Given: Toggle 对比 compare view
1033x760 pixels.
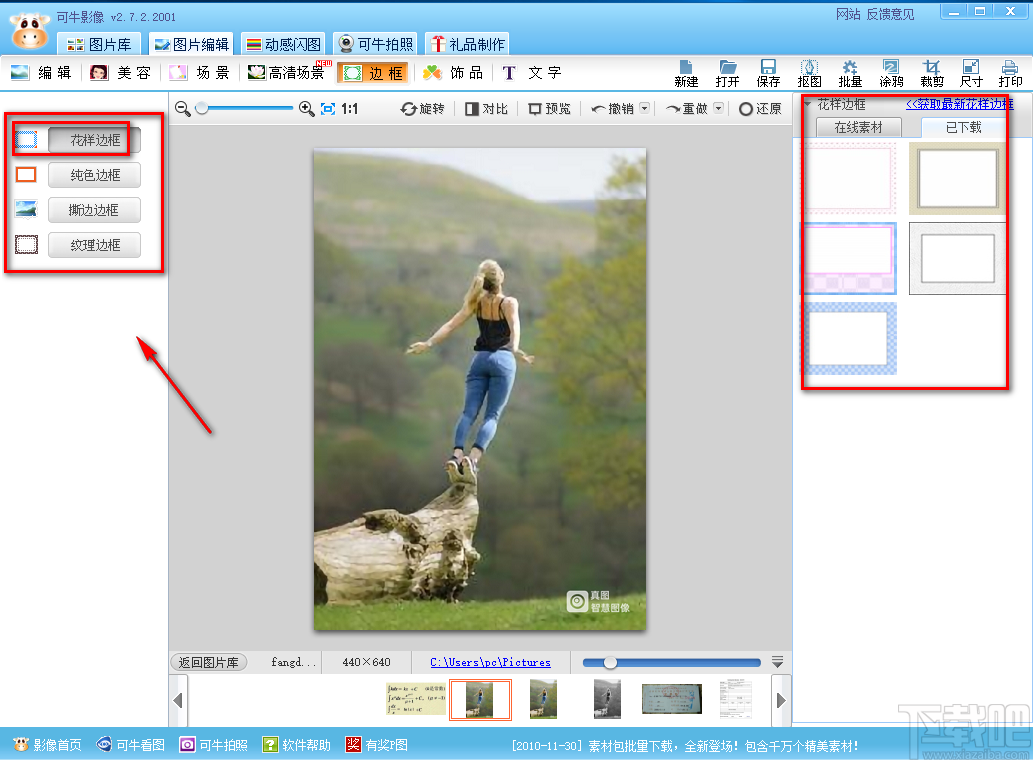Looking at the screenshot, I should (x=486, y=109).
